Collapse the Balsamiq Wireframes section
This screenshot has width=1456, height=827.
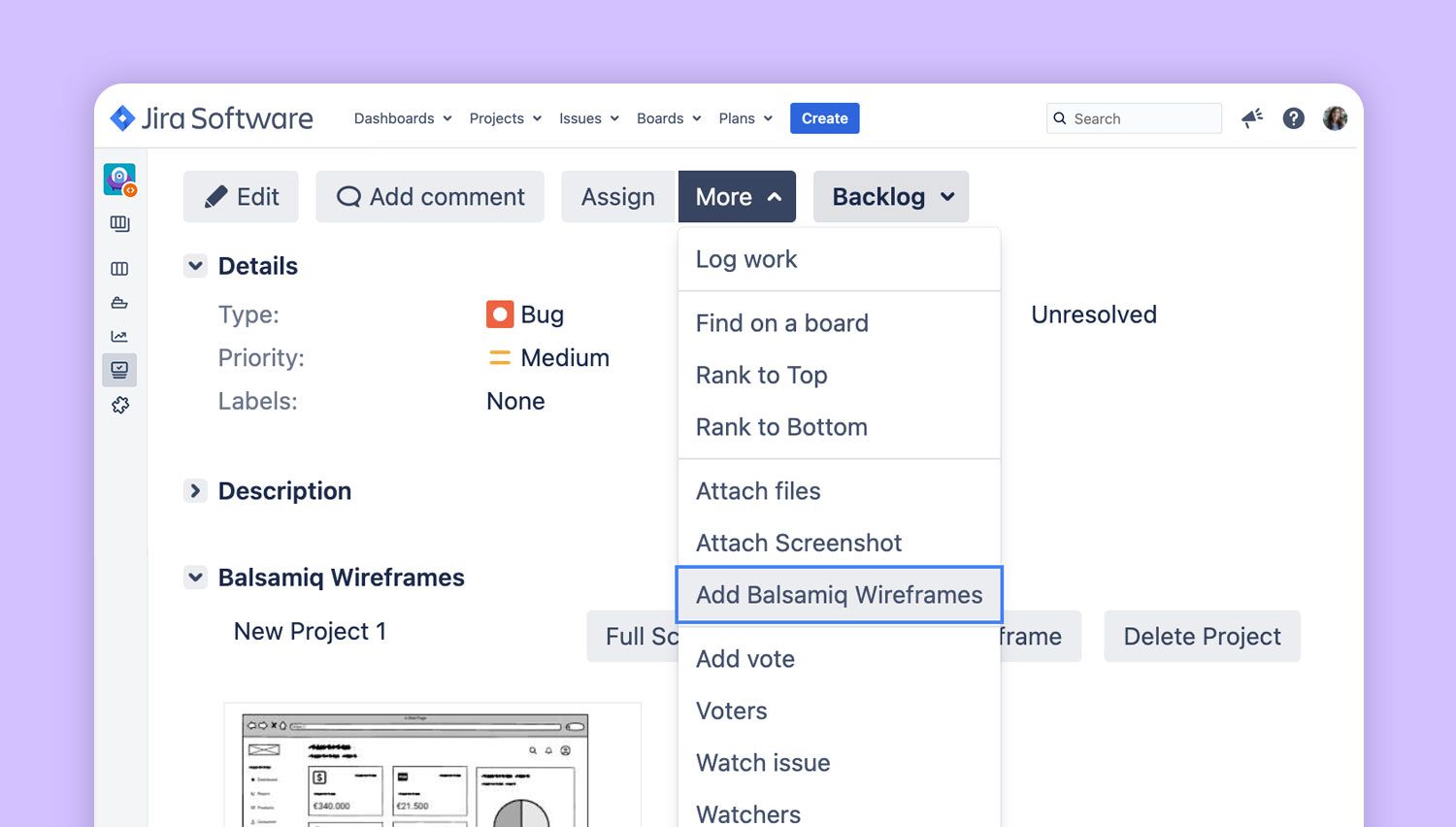click(x=195, y=578)
